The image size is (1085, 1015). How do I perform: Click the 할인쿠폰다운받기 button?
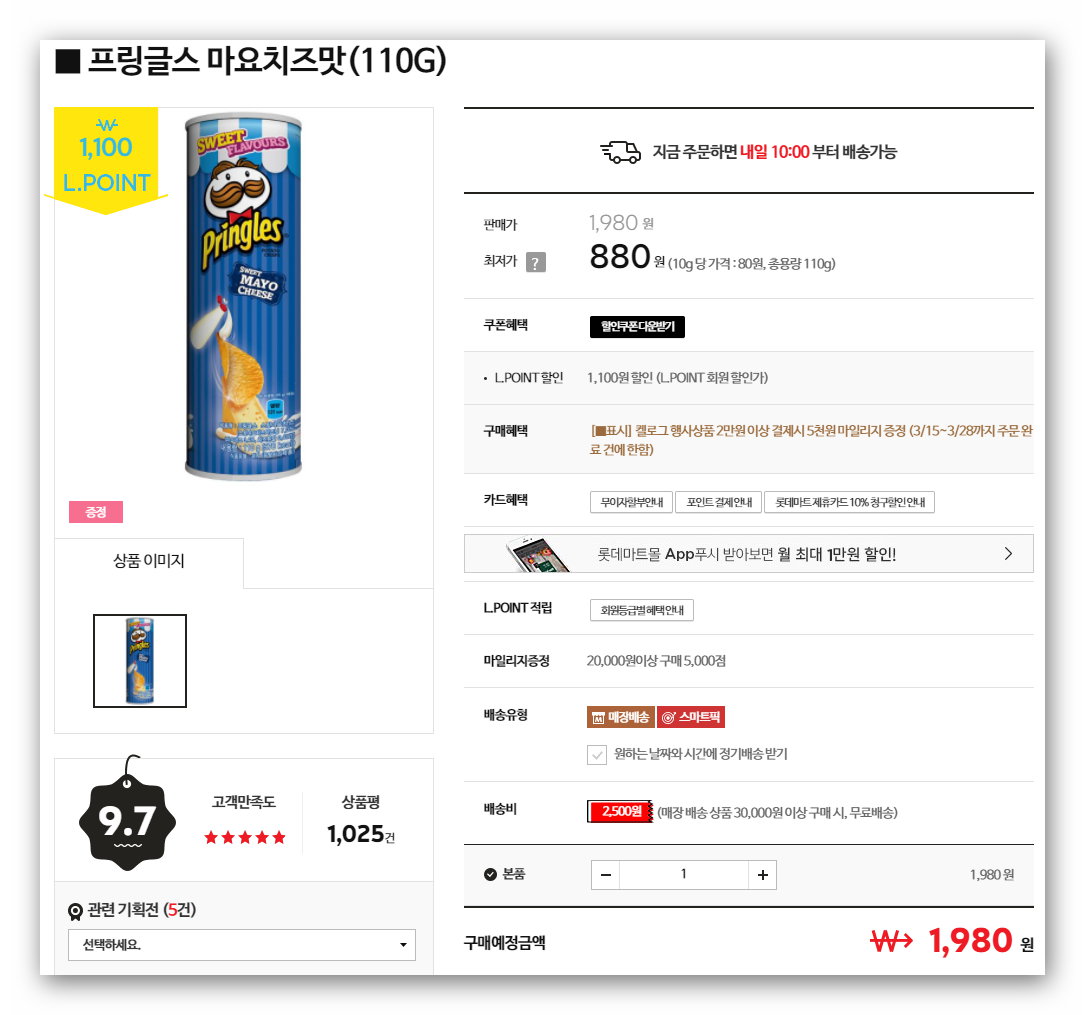click(x=637, y=327)
